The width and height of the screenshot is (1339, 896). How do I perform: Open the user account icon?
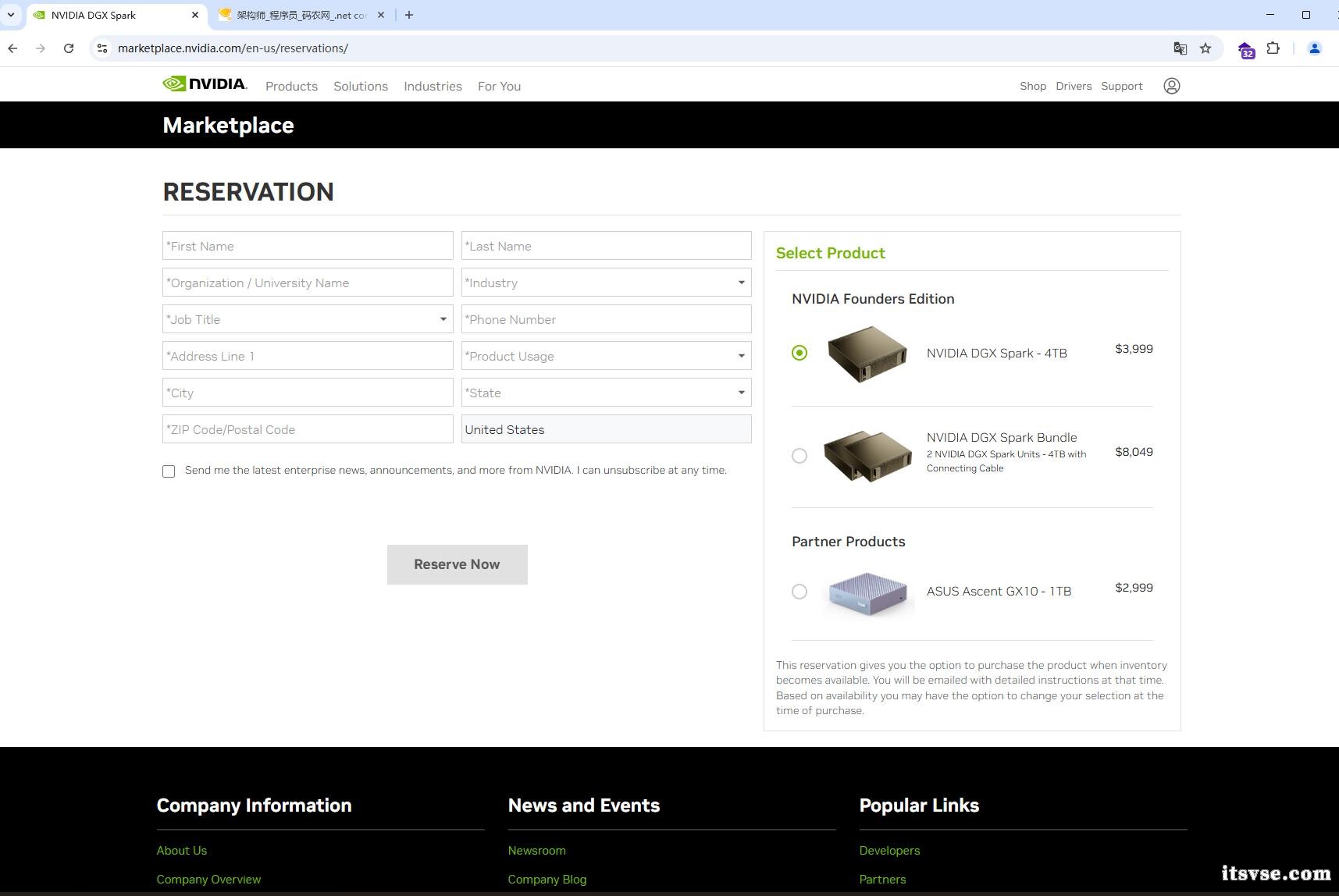tap(1171, 86)
